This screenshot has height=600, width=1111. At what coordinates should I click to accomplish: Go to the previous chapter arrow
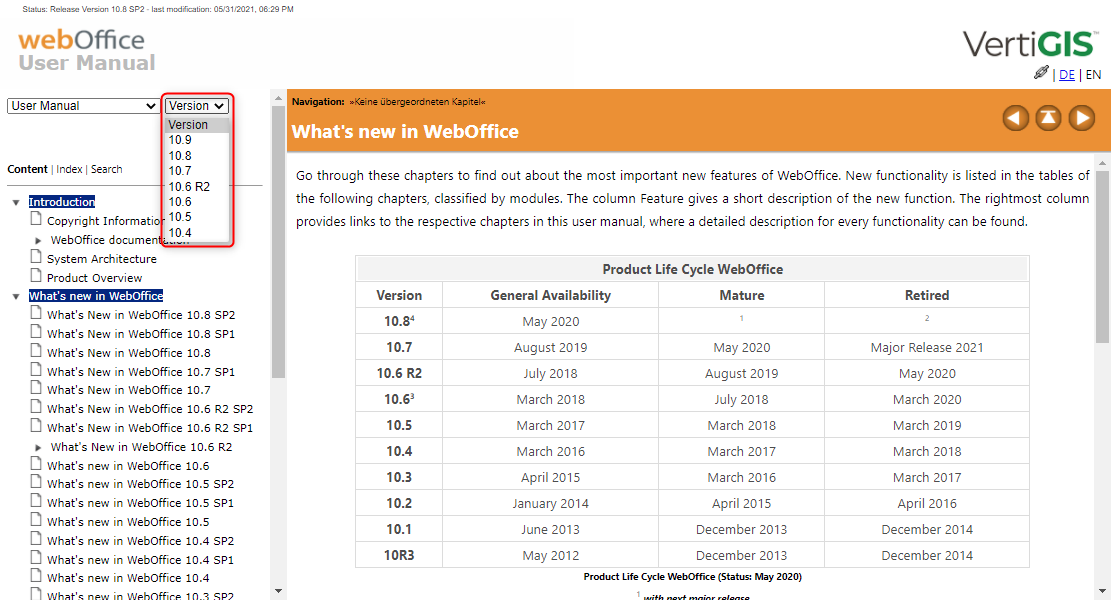(1015, 118)
